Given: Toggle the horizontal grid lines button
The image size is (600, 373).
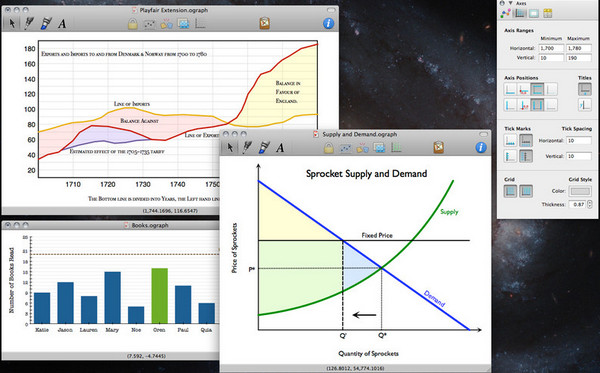Looking at the screenshot, I should tap(510, 191).
